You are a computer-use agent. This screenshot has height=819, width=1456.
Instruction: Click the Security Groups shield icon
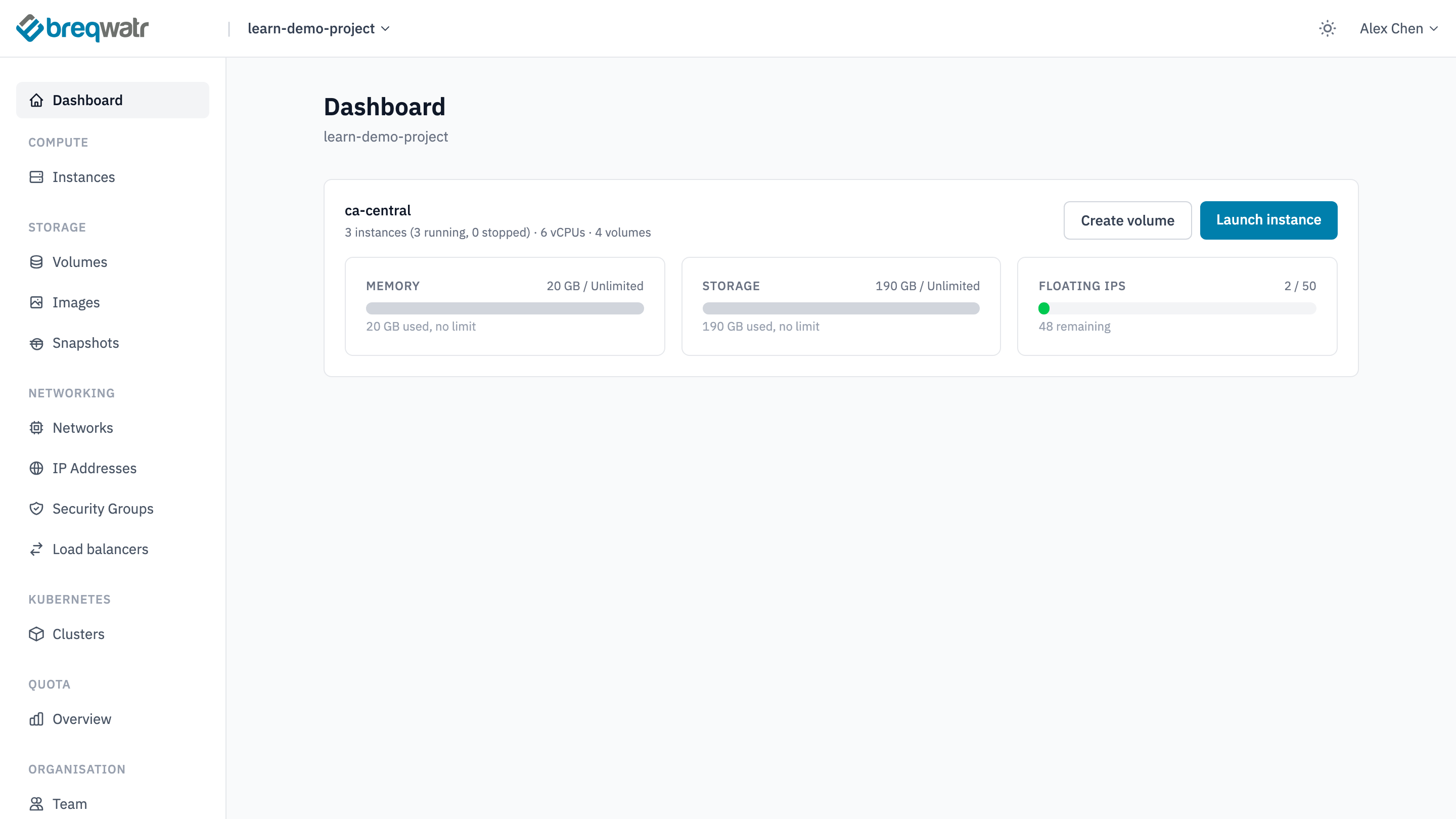coord(36,509)
